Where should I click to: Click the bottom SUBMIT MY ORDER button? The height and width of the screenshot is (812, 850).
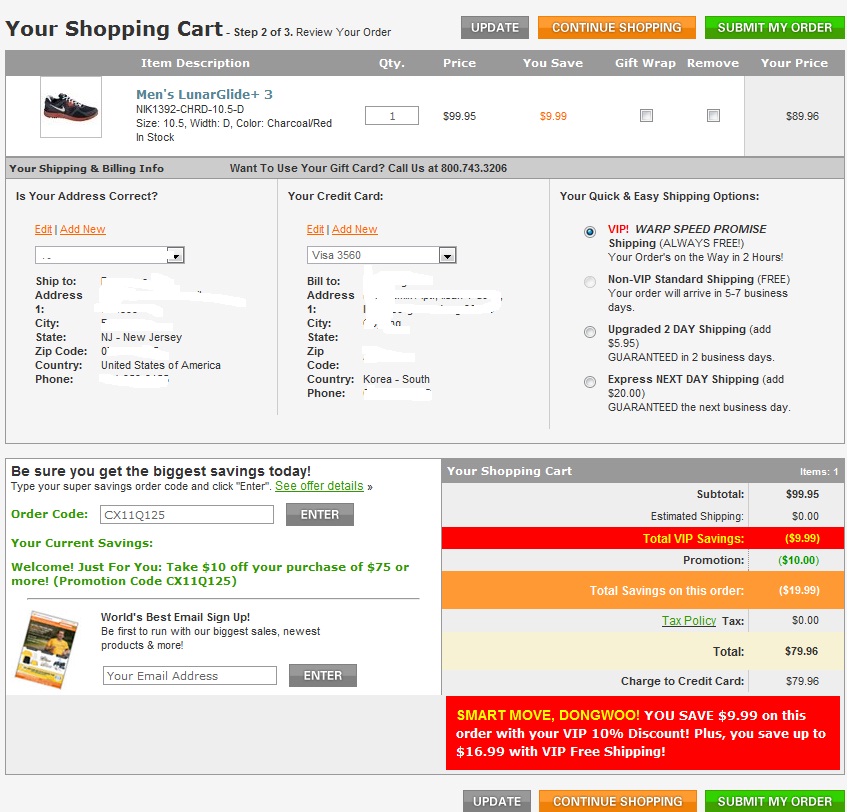pos(774,801)
